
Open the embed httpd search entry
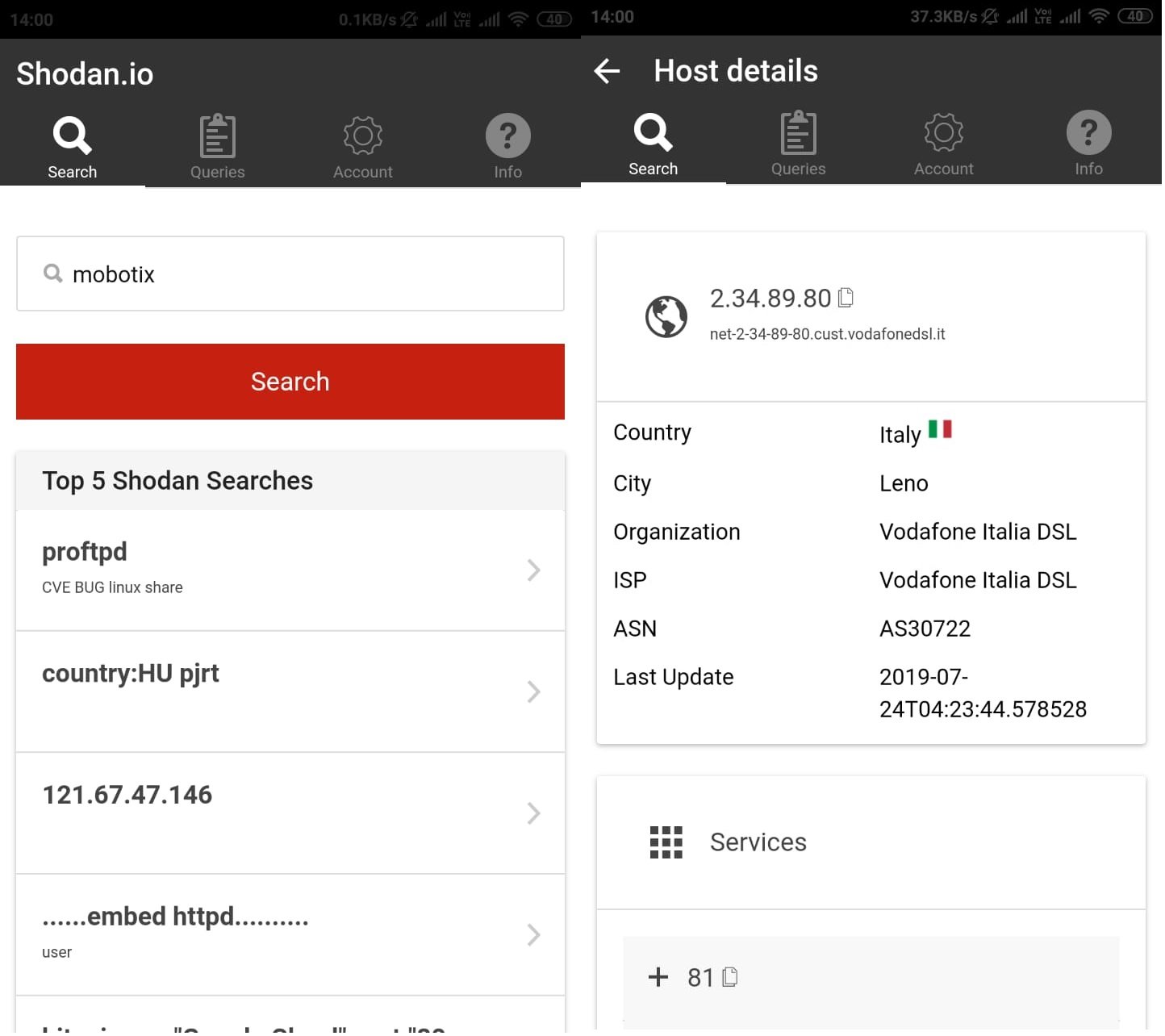coord(290,935)
